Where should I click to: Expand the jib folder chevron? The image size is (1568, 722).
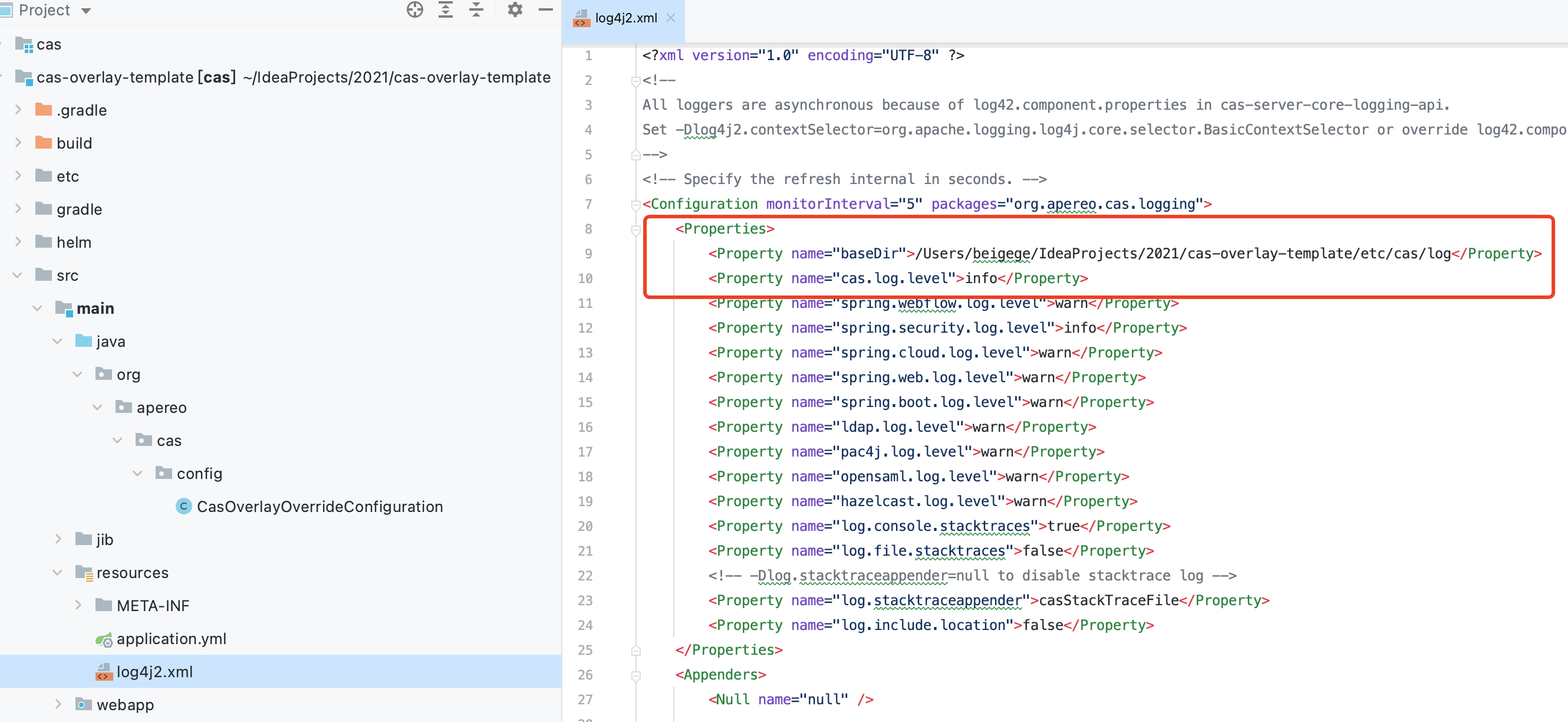[58, 539]
